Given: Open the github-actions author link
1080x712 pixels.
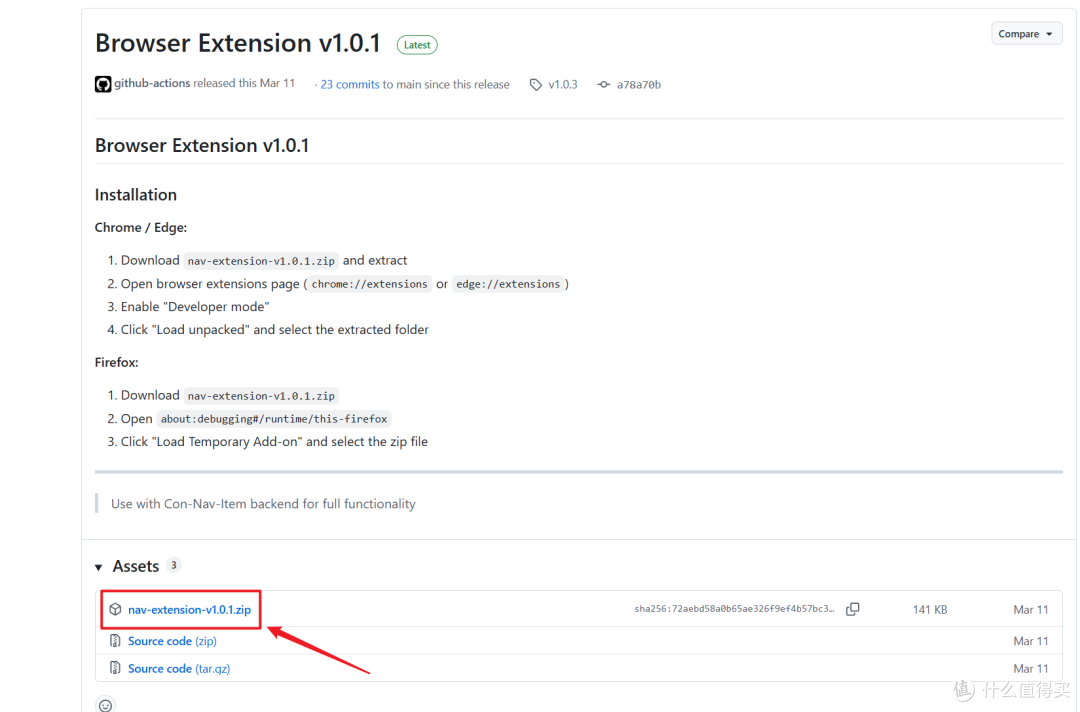Looking at the screenshot, I should (x=152, y=83).
